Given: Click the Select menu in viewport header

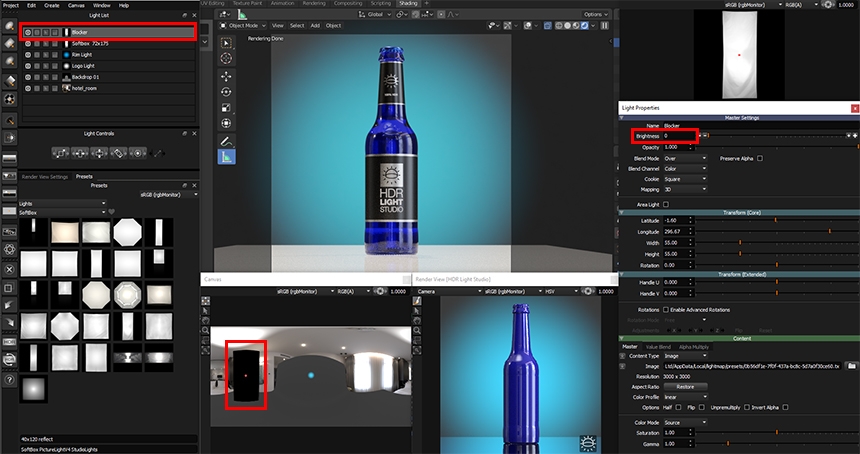Looking at the screenshot, I should tap(297, 25).
